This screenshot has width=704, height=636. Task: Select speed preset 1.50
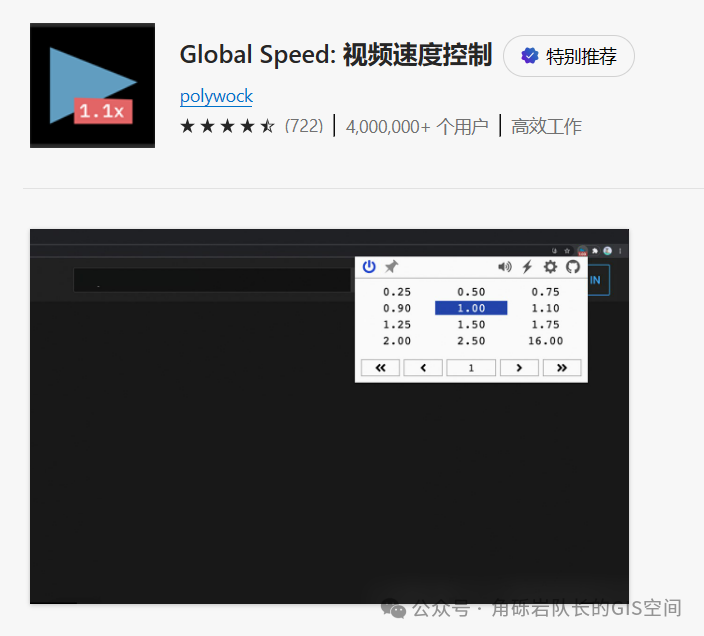click(471, 325)
